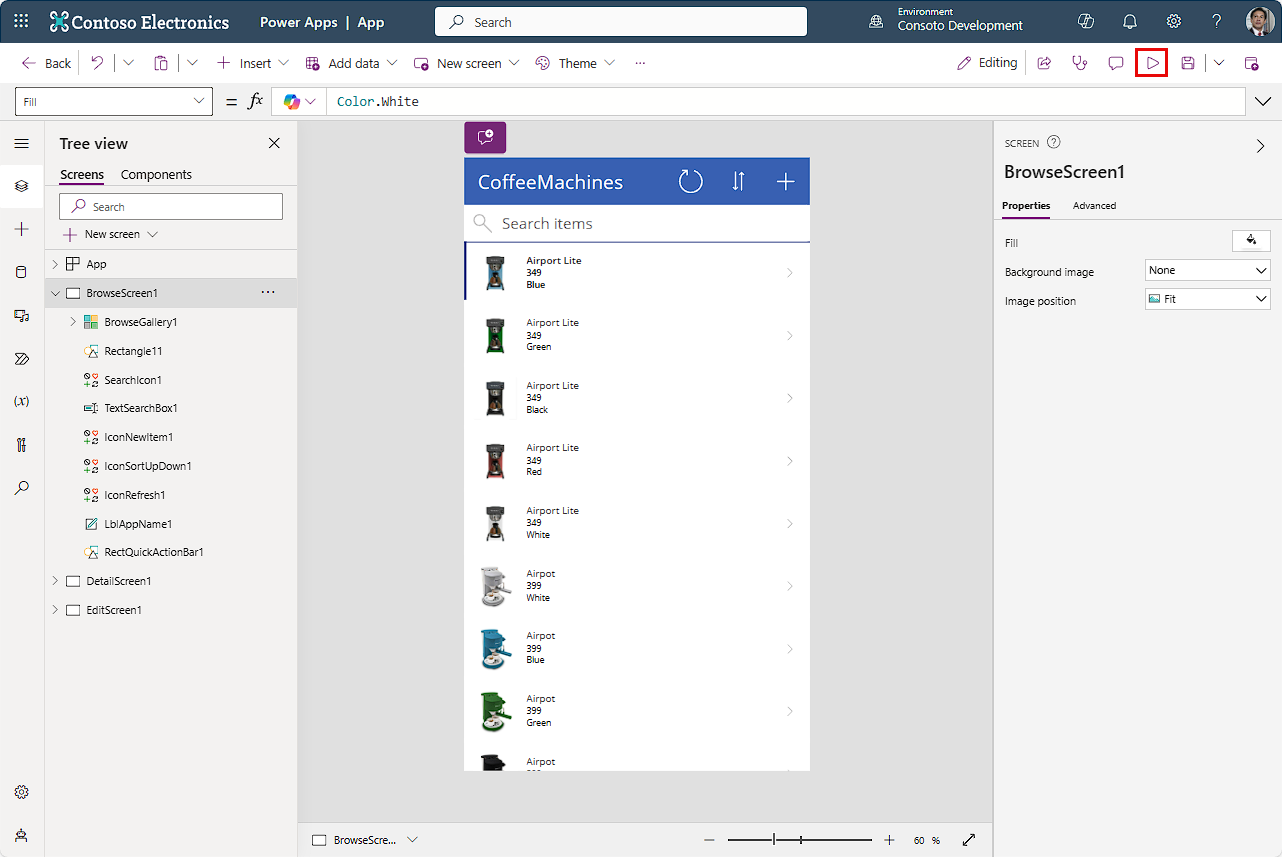1282x857 pixels.
Task: Click the Share icon in the toolbar
Action: click(1044, 63)
